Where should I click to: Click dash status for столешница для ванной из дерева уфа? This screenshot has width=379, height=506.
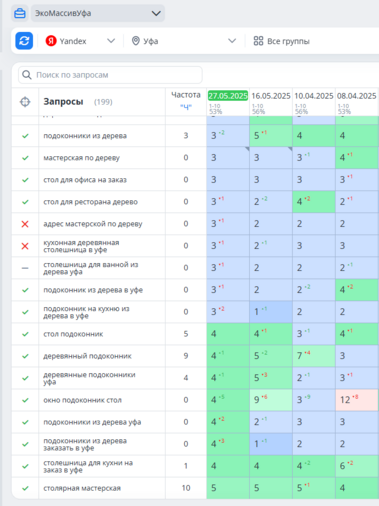pyautogui.click(x=25, y=268)
